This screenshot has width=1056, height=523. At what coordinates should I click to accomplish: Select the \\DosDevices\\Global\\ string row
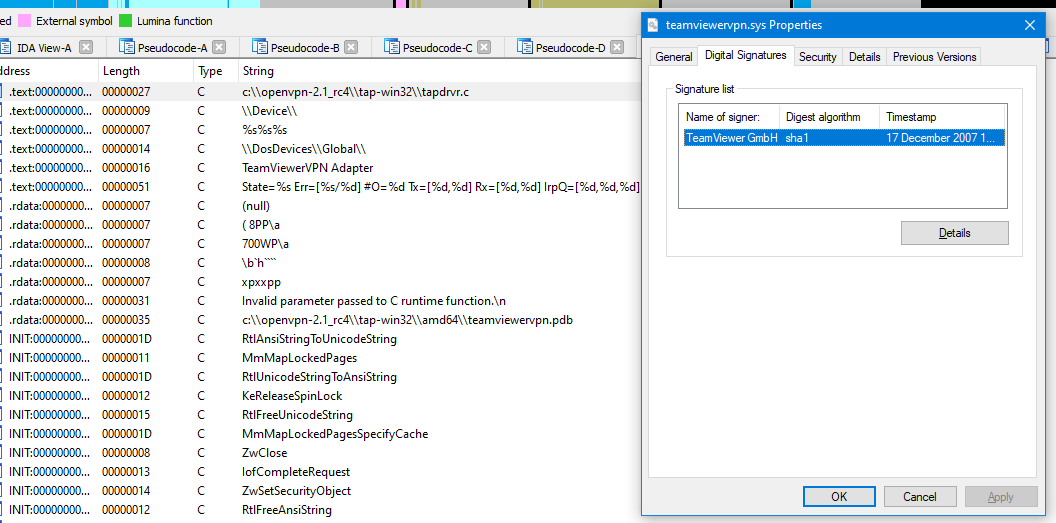tap(320, 148)
